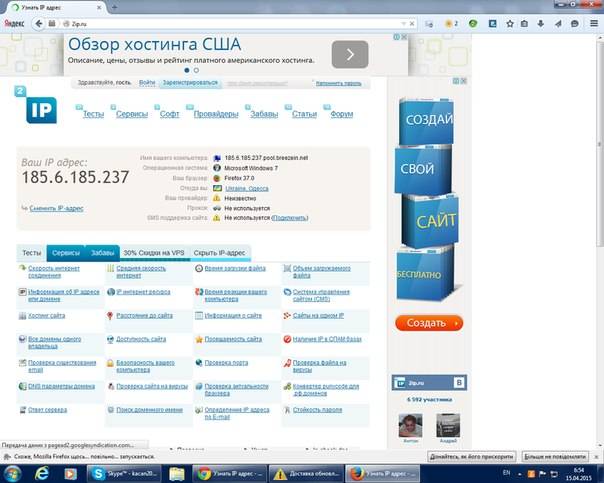Screen dimensions: 604x483
Task: Click the find-out-how-to-speed-up notification button
Action: (x=471, y=457)
